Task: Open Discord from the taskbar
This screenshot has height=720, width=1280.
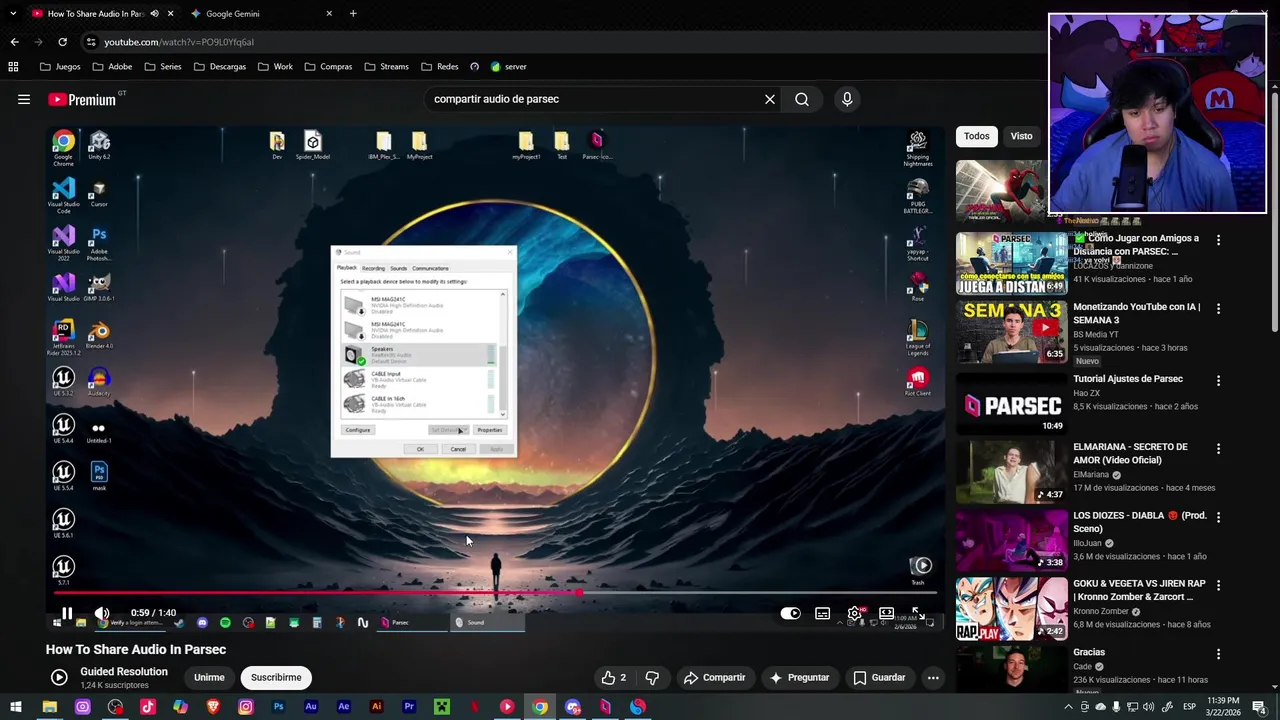Action: click(x=572, y=707)
